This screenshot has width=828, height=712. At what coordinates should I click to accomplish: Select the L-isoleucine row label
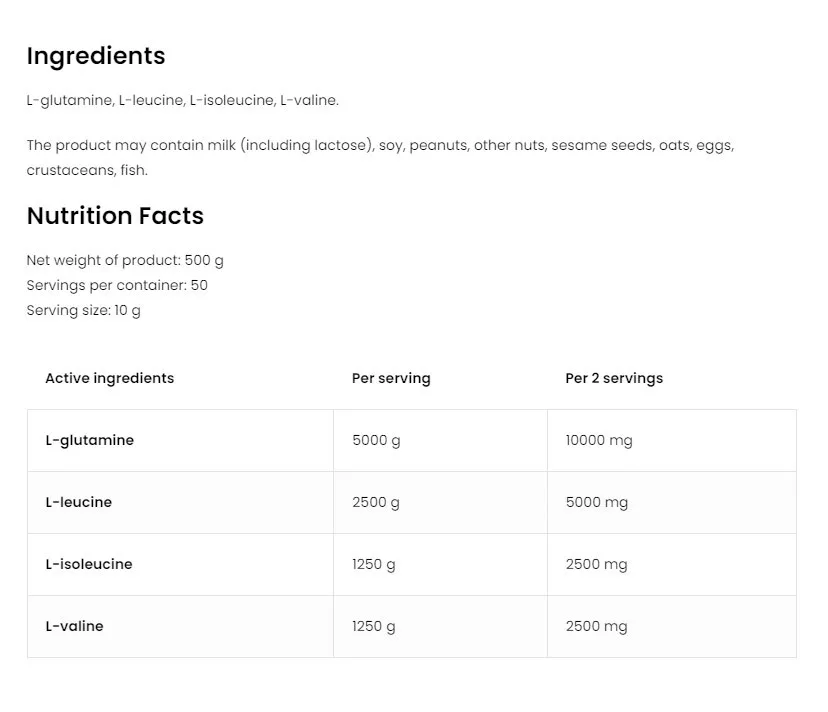89,564
